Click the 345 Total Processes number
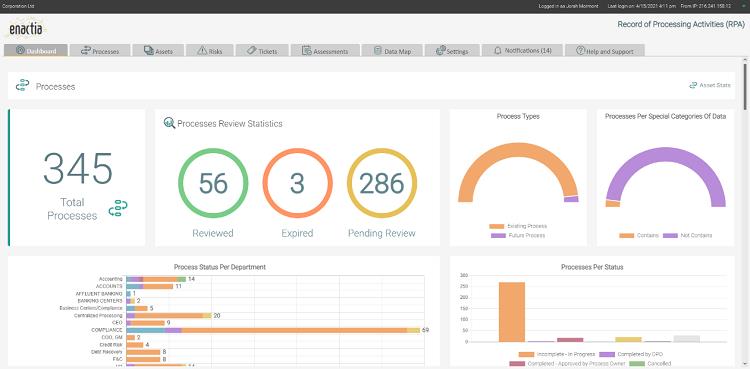This screenshot has height=369, width=750. click(78, 168)
